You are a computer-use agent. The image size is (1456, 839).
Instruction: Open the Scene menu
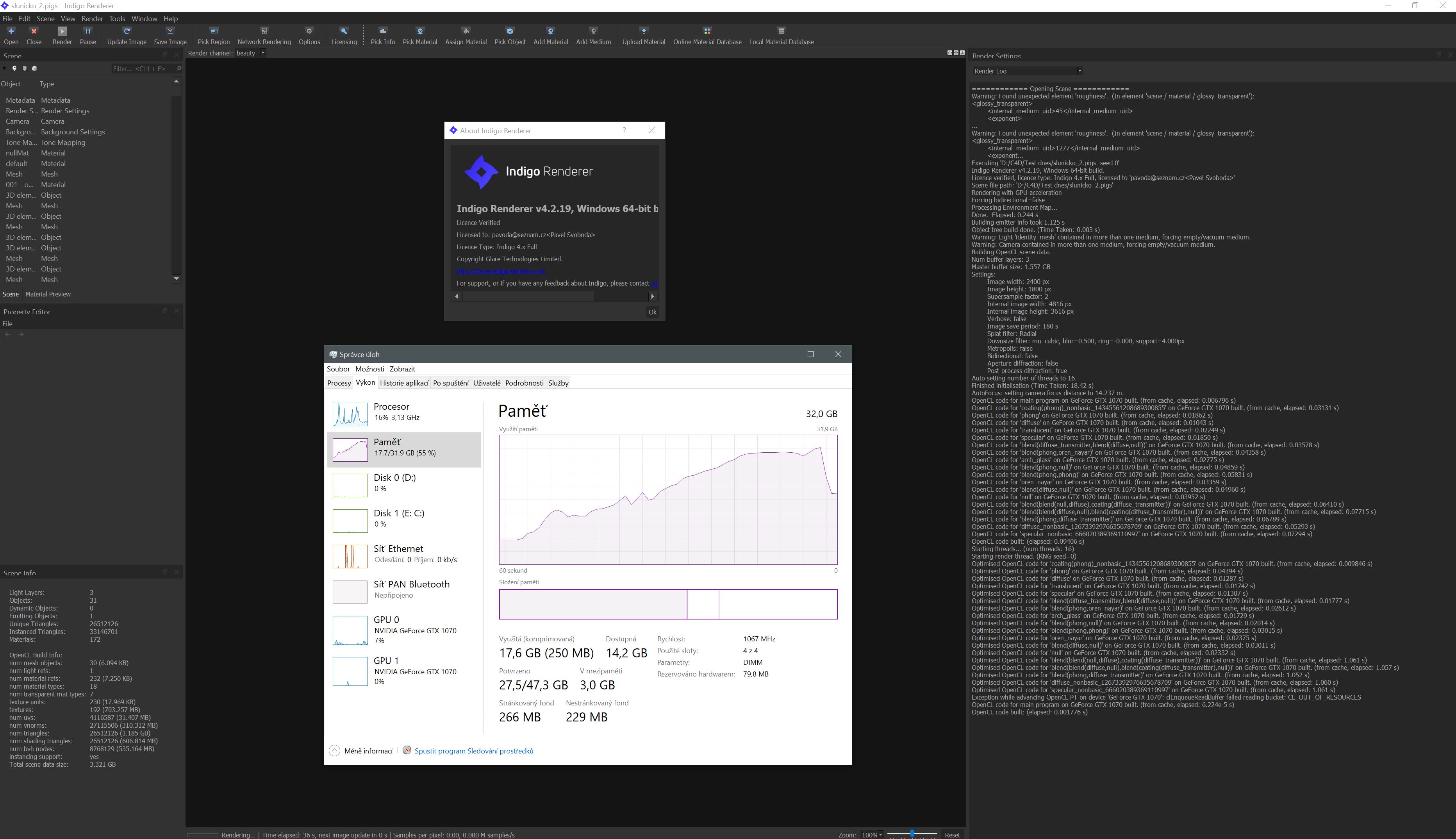(46, 18)
